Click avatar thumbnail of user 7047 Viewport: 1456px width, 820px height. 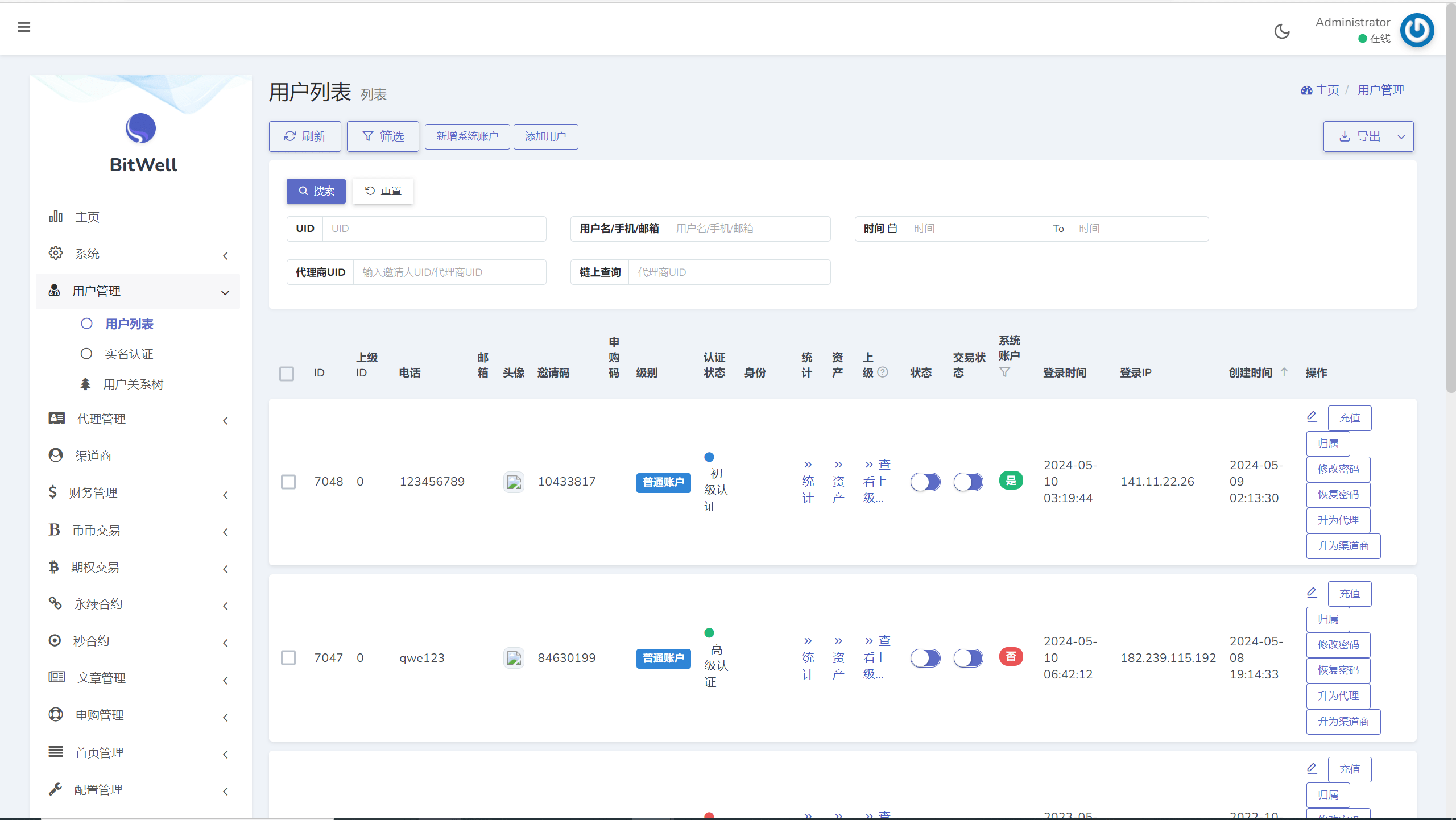pyautogui.click(x=514, y=658)
